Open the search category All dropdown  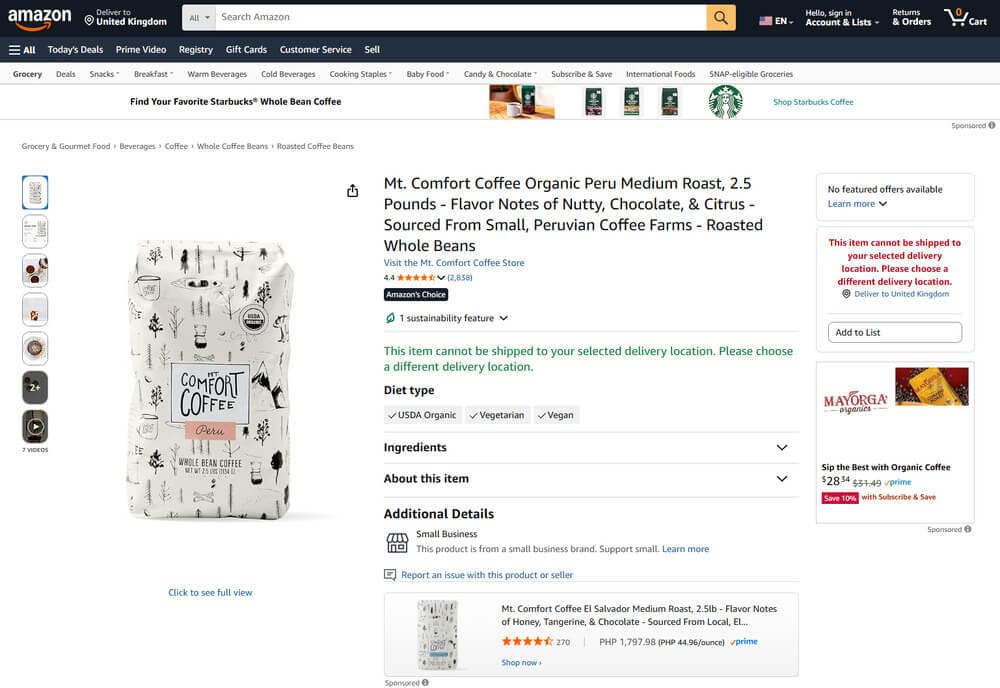200,17
